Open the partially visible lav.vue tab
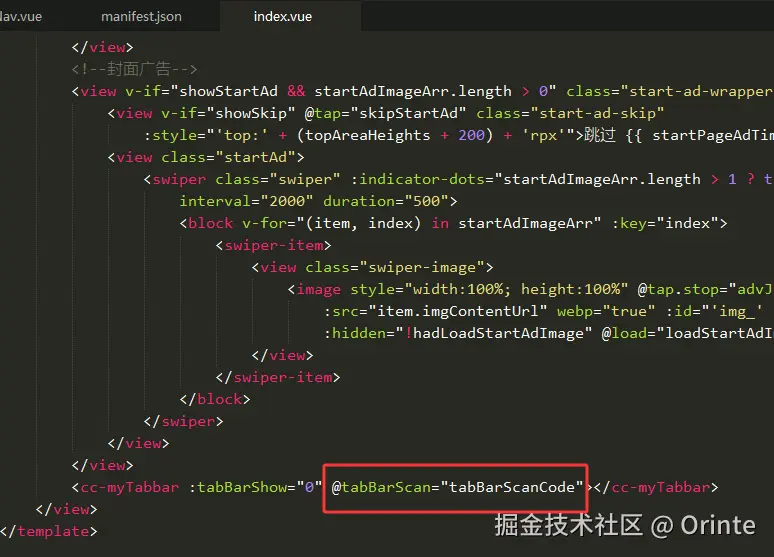Image resolution: width=774 pixels, height=557 pixels. 21,16
